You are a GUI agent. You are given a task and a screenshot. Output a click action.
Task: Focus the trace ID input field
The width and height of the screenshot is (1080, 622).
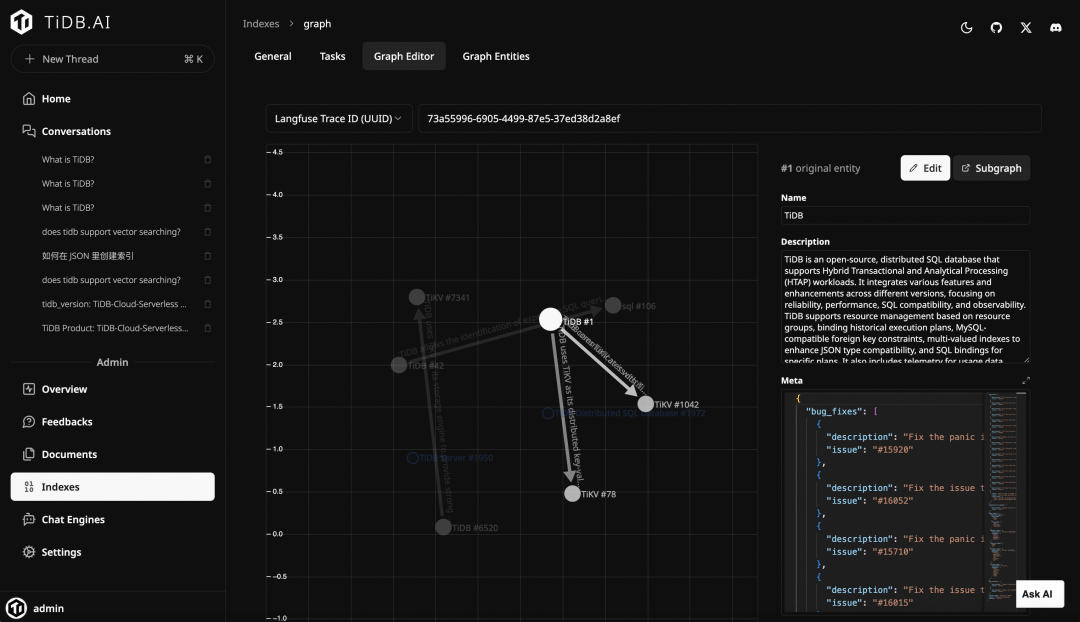729,118
